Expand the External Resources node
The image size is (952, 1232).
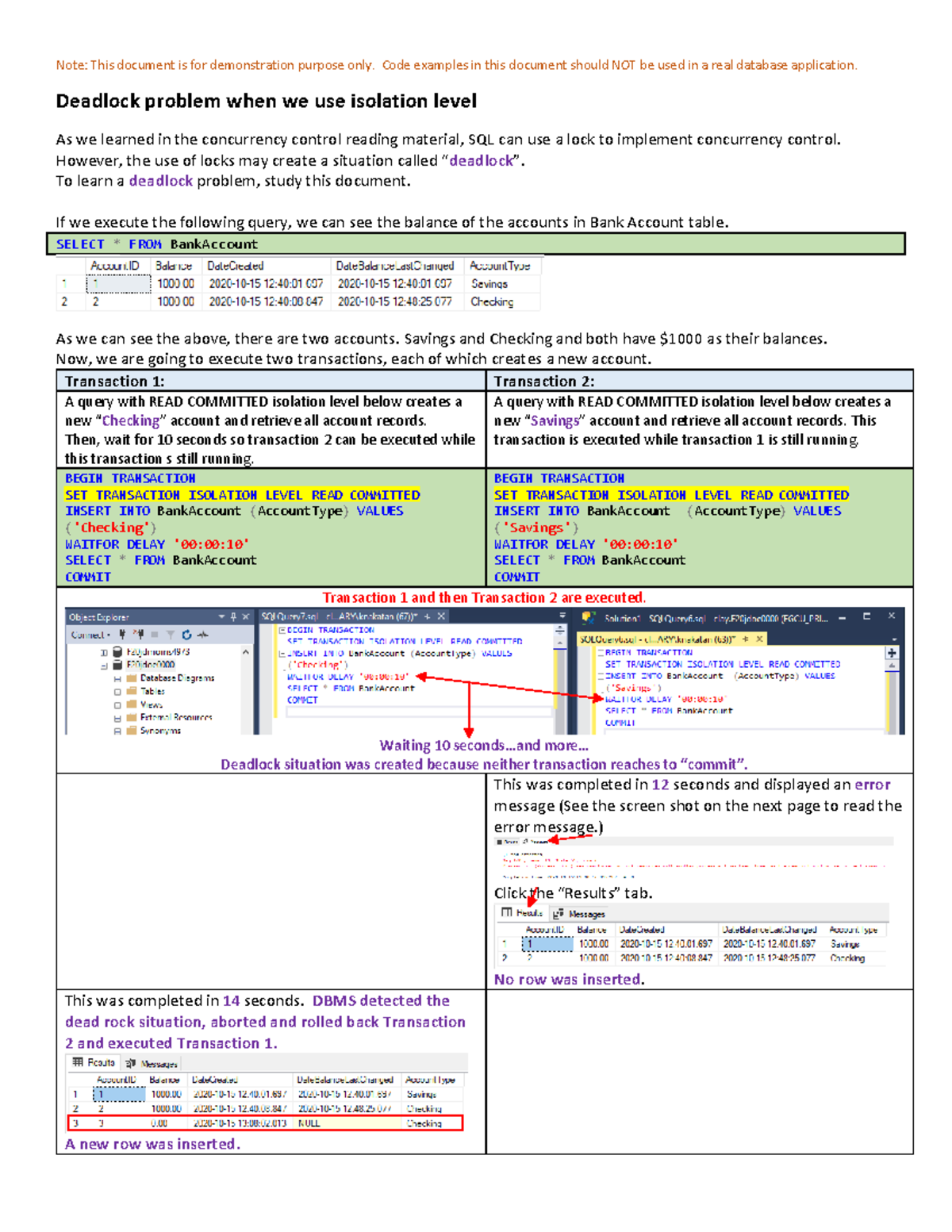[x=117, y=718]
